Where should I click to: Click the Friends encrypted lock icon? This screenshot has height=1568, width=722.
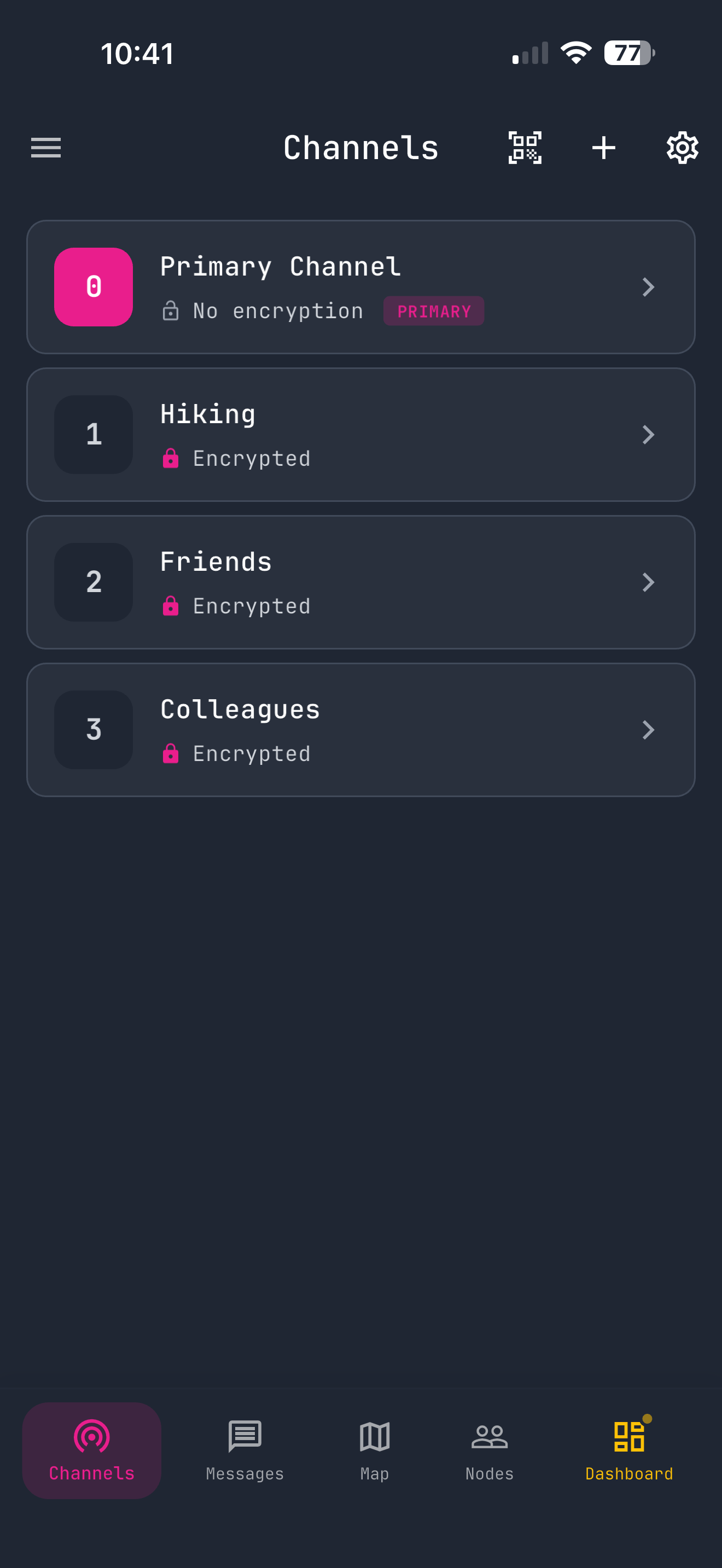click(x=171, y=606)
